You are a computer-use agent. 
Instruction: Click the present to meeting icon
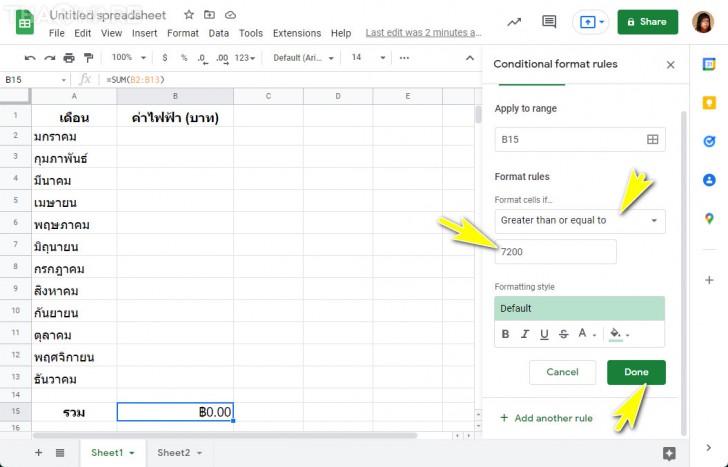point(587,22)
